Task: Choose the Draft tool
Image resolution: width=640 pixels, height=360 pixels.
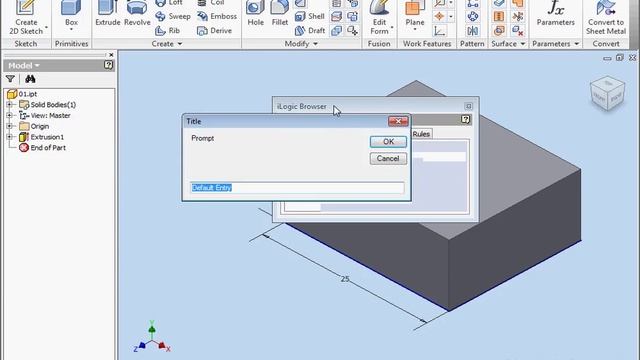Action: (x=310, y=31)
